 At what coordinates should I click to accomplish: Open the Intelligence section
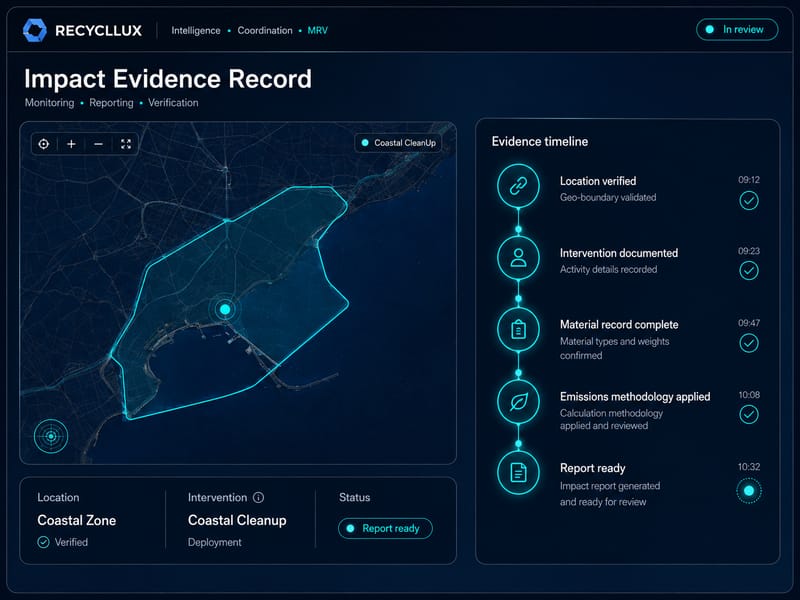(196, 31)
